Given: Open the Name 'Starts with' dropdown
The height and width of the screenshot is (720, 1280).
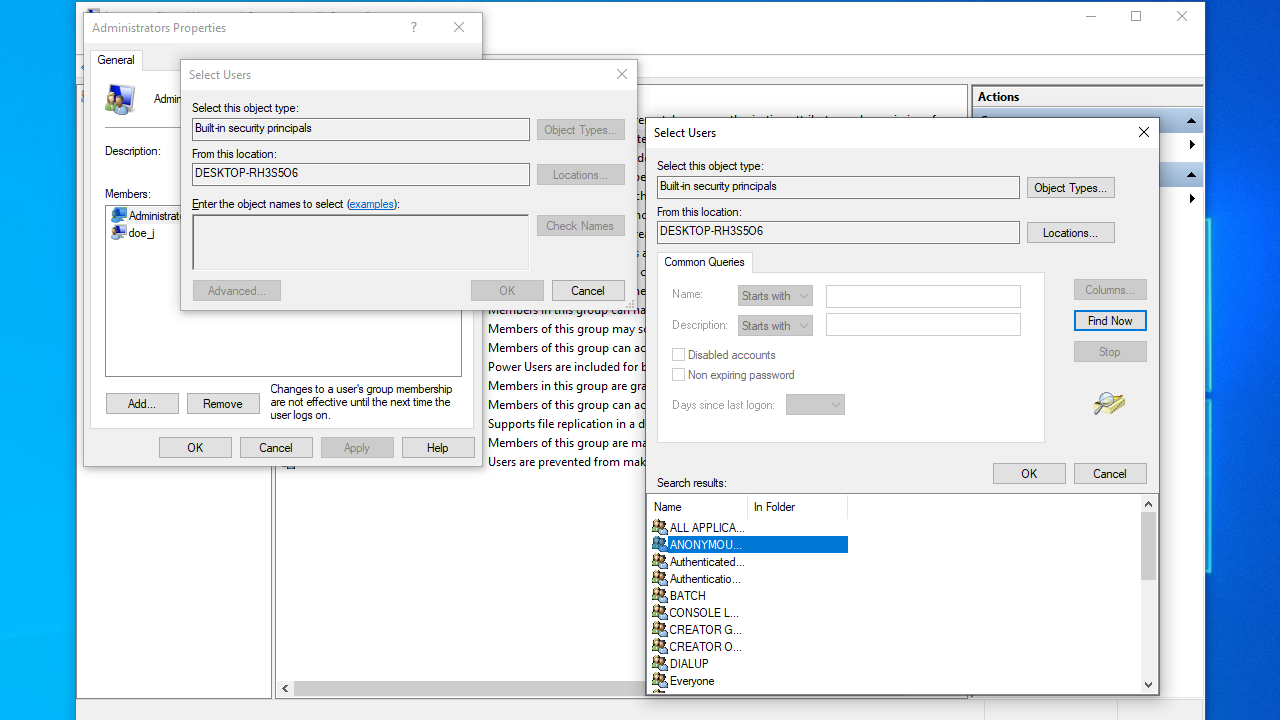Looking at the screenshot, I should tap(775, 296).
